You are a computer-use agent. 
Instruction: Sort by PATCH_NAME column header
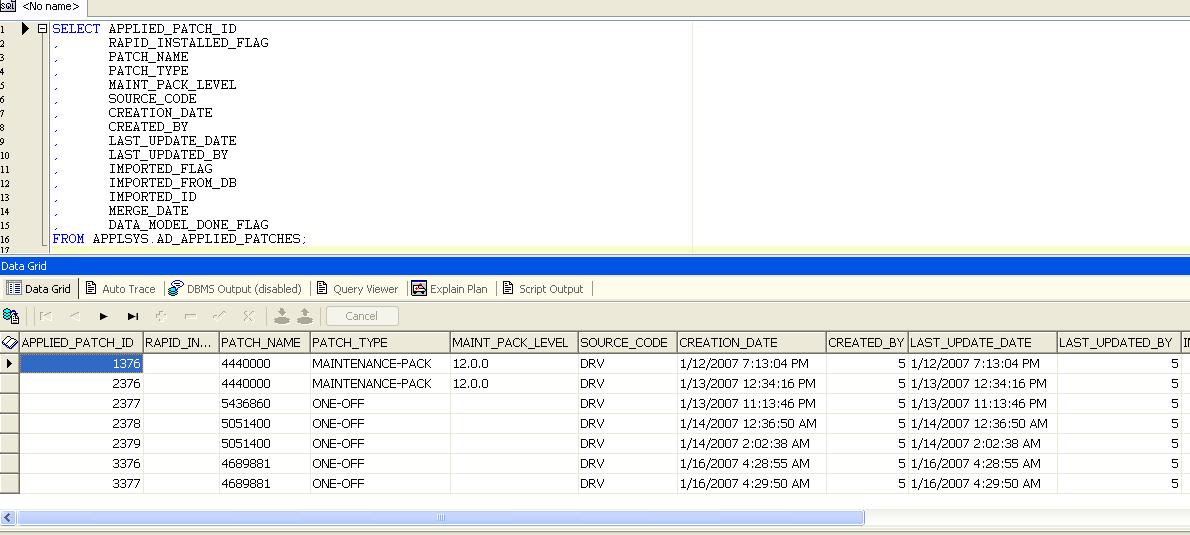pos(264,342)
